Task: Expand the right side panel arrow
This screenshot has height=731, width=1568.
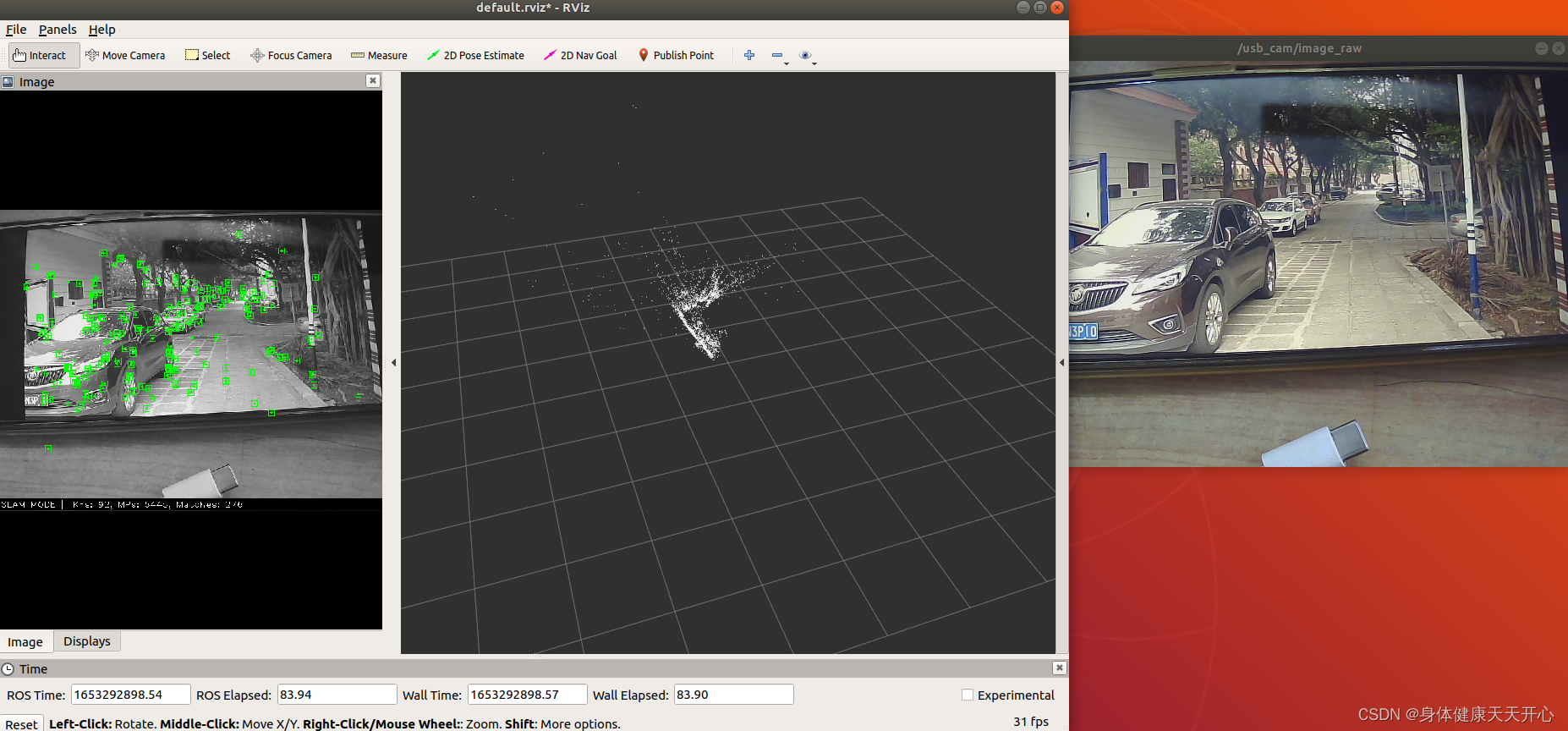Action: (1062, 362)
